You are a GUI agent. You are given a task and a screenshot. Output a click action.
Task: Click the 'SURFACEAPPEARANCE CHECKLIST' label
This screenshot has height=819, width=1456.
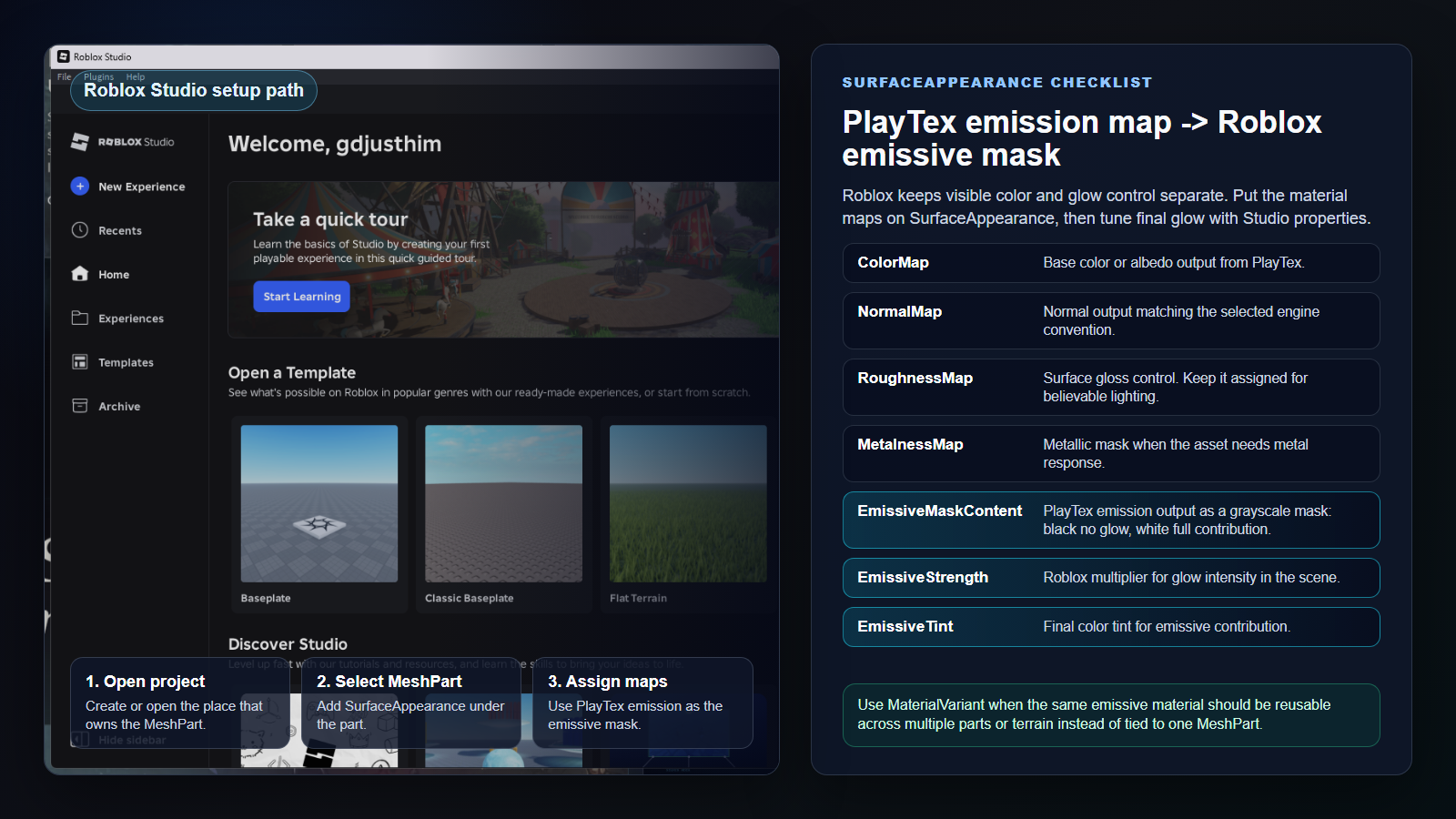[997, 83]
